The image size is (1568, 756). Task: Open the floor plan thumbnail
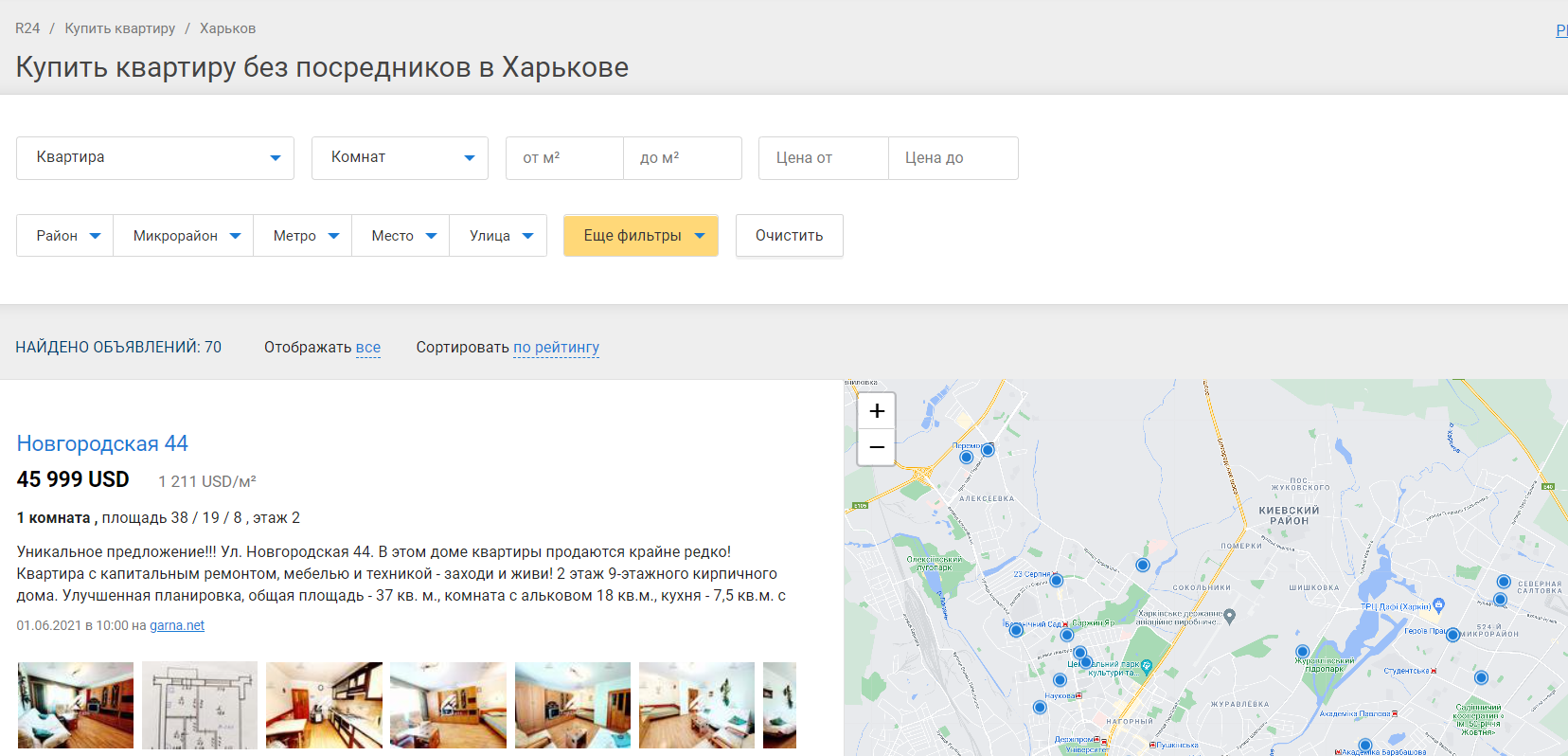pos(200,706)
